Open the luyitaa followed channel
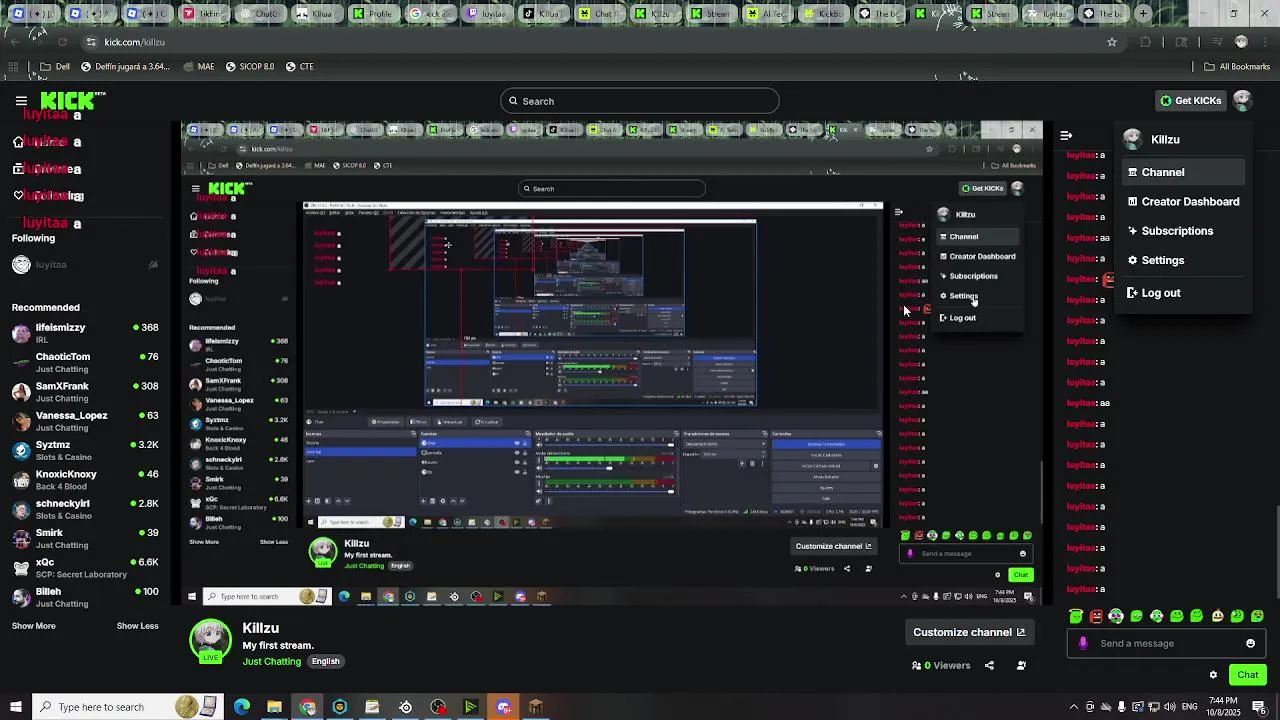Viewport: 1280px width, 720px height. coord(85,265)
